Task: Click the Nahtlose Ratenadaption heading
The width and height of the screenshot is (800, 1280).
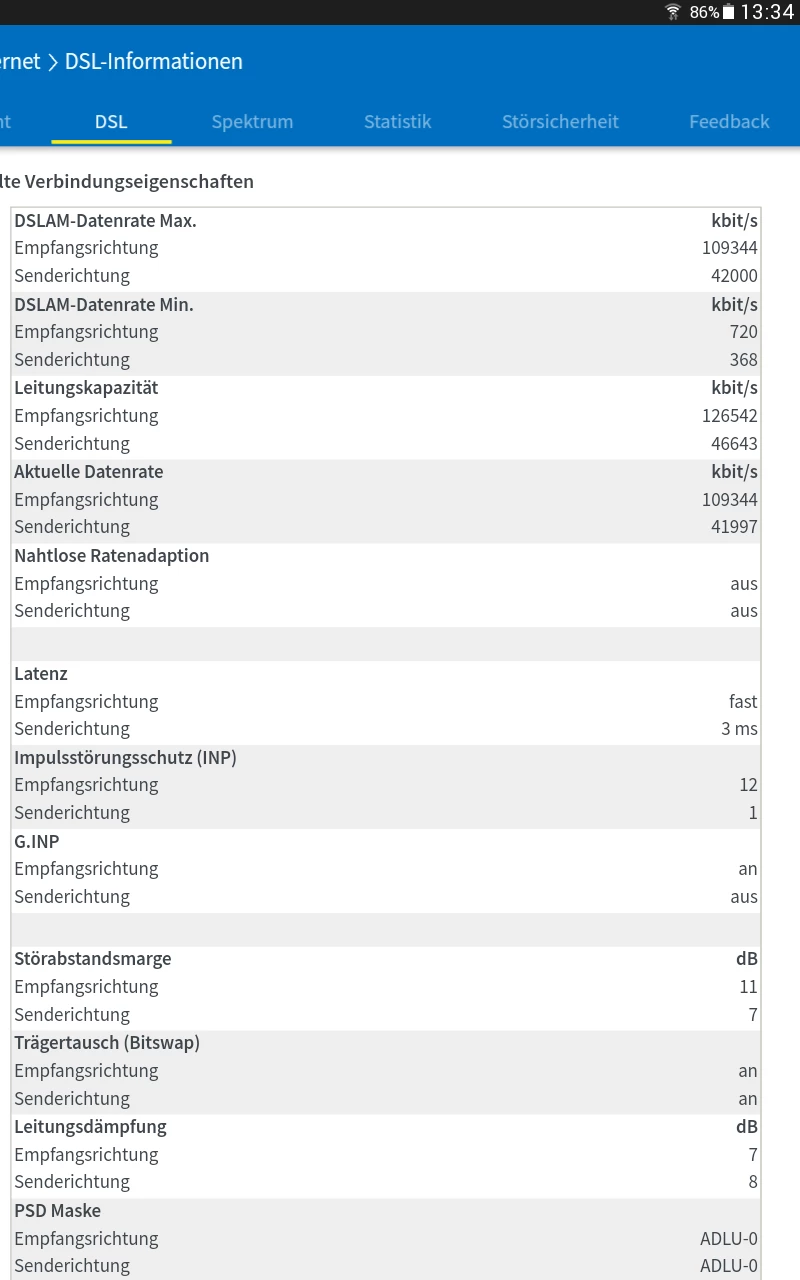Action: point(111,556)
